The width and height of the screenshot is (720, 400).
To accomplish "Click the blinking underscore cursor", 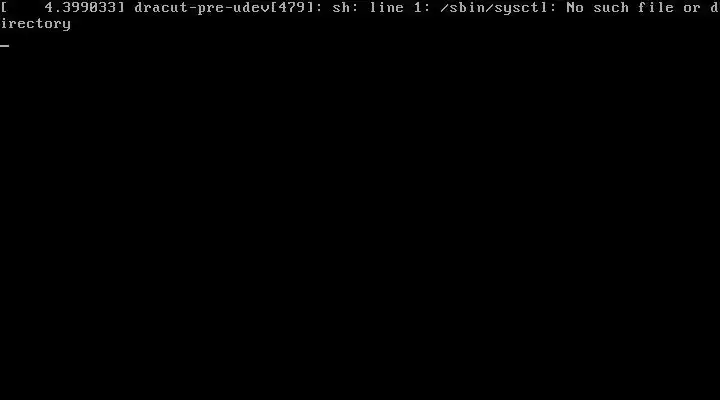I will (5, 45).
